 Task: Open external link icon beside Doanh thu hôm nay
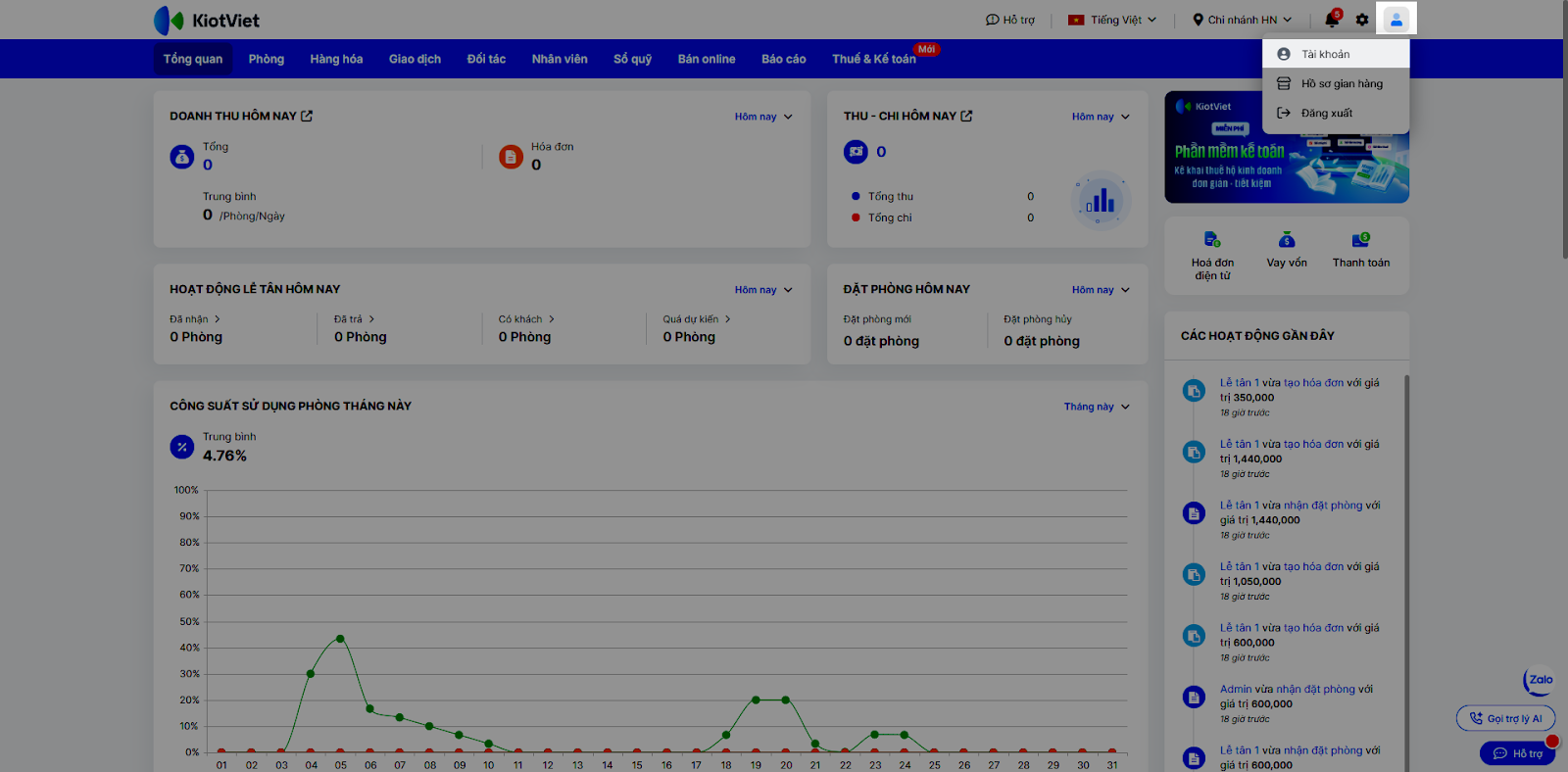tap(307, 116)
